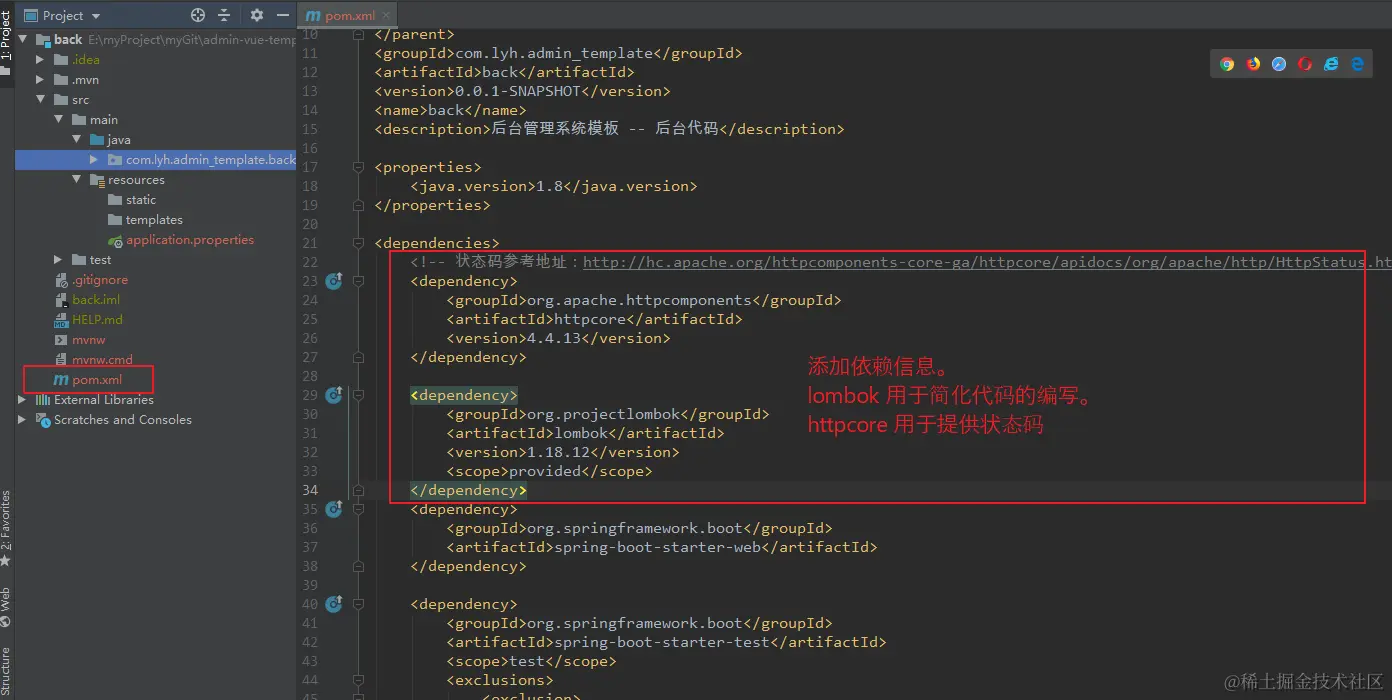Open the Structure tool window tab
Viewport: 1392px width, 700px height.
pos(6,672)
